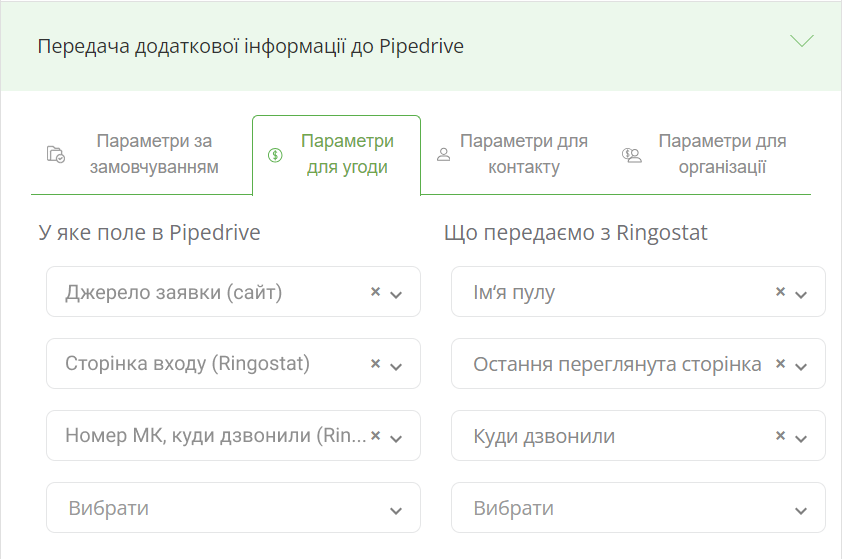
Task: Open empty 'Вибрати' dropdown under Pipedrive column
Action: (x=233, y=507)
